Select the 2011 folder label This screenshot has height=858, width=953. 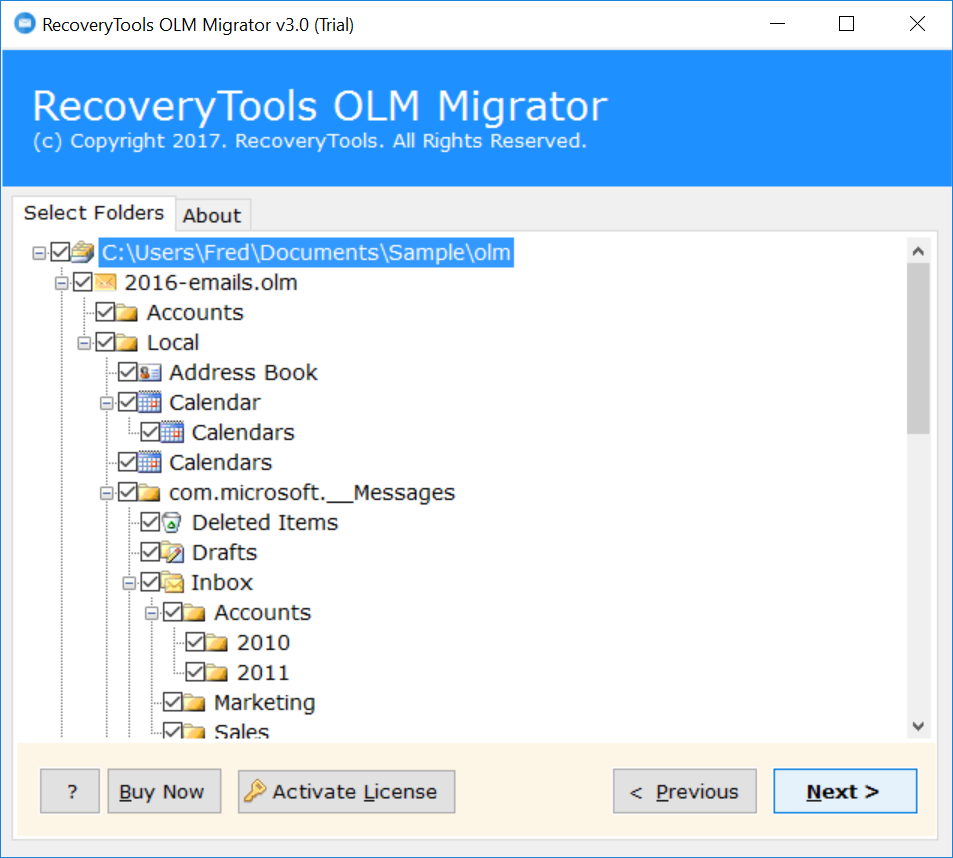tap(263, 673)
